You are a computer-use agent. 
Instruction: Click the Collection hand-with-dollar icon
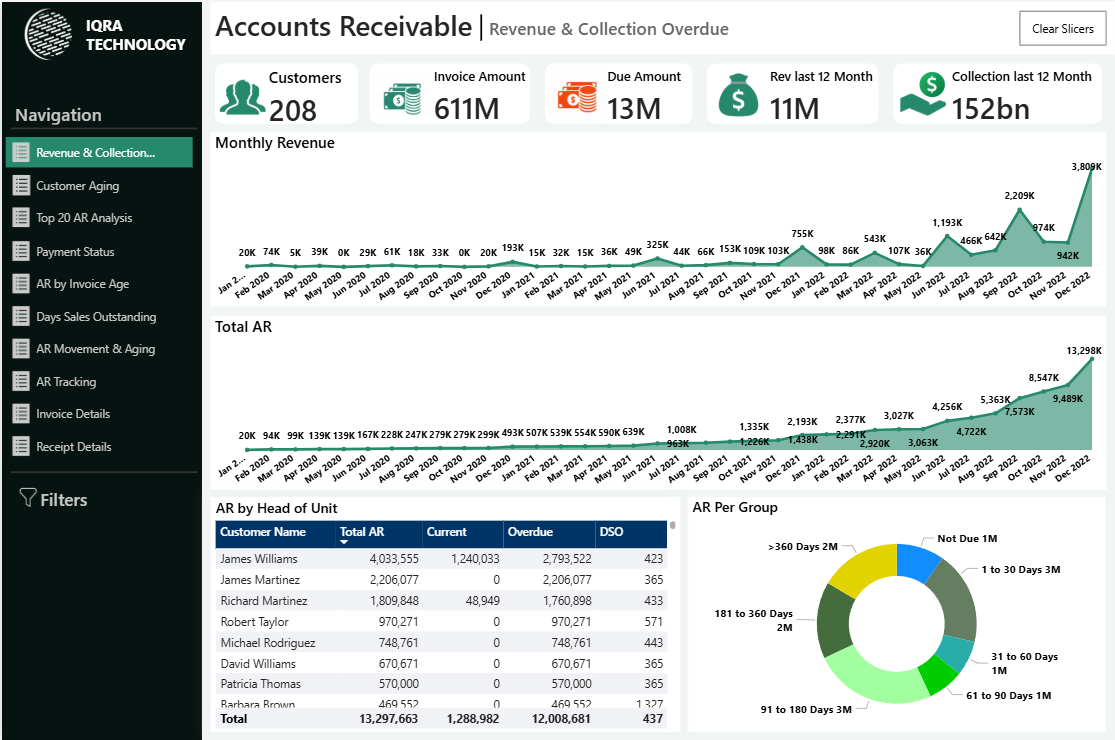(921, 94)
